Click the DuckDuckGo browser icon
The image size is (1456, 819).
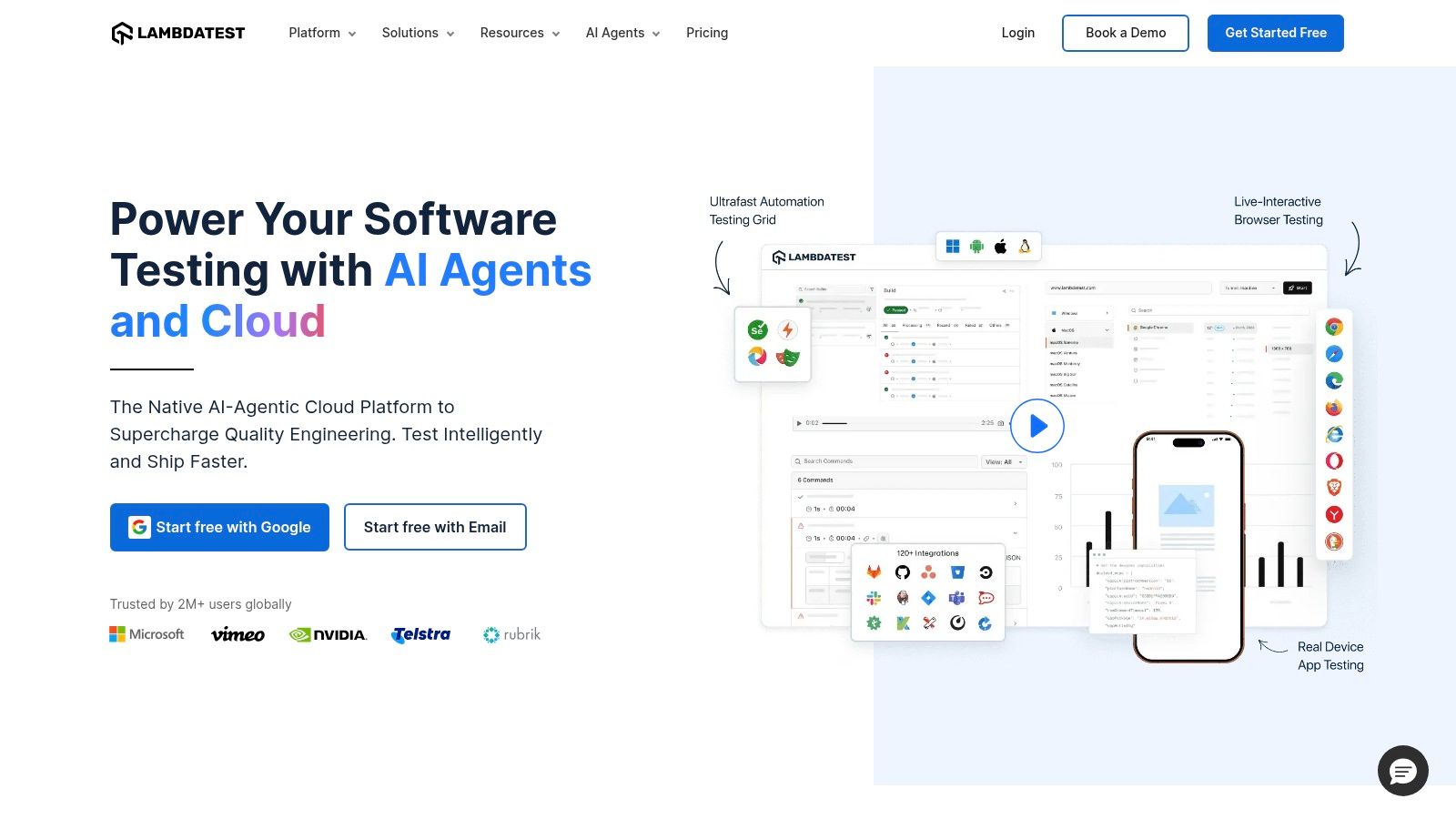pyautogui.click(x=1334, y=541)
